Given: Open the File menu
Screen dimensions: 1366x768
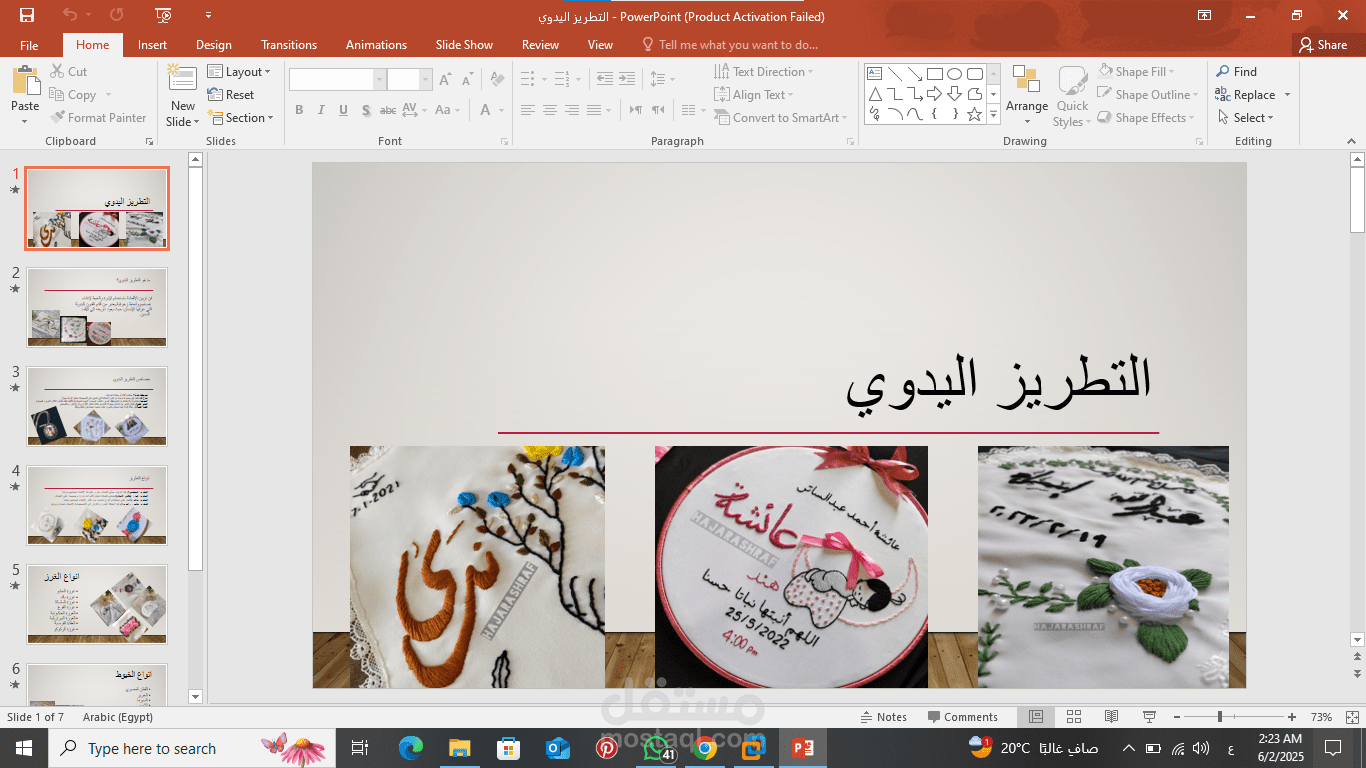Looking at the screenshot, I should [29, 45].
